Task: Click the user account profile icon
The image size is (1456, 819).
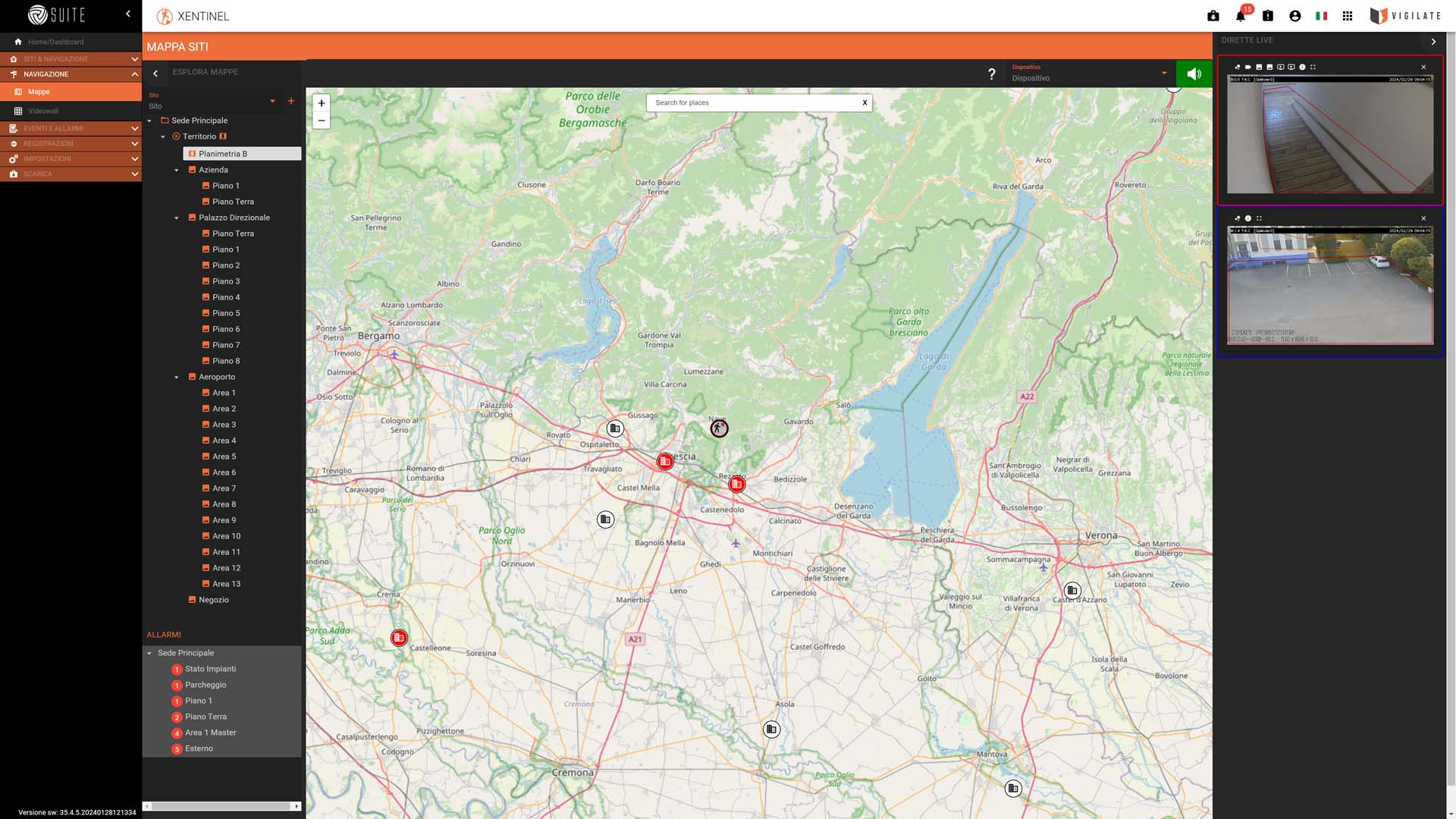Action: (x=1295, y=16)
